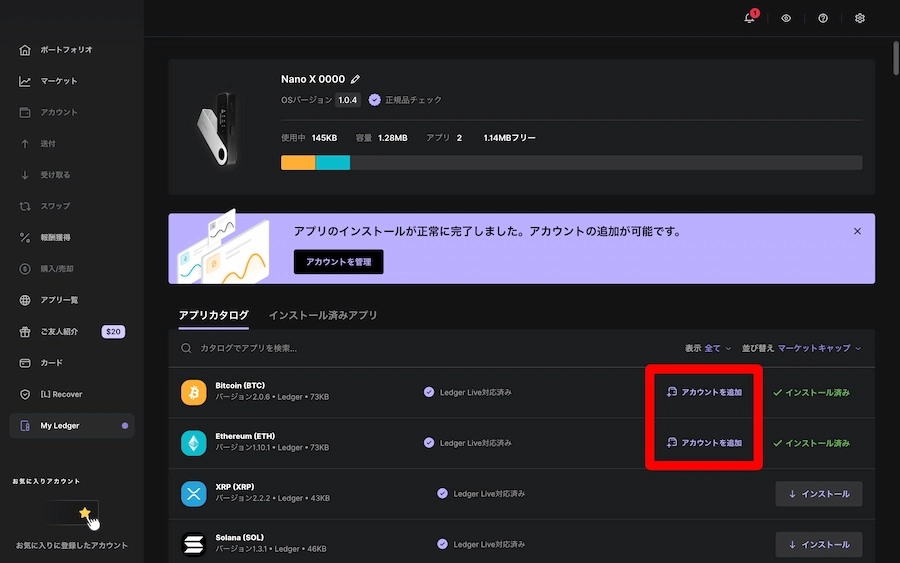Install the XRP app
Image resolution: width=900 pixels, height=563 pixels.
[818, 494]
